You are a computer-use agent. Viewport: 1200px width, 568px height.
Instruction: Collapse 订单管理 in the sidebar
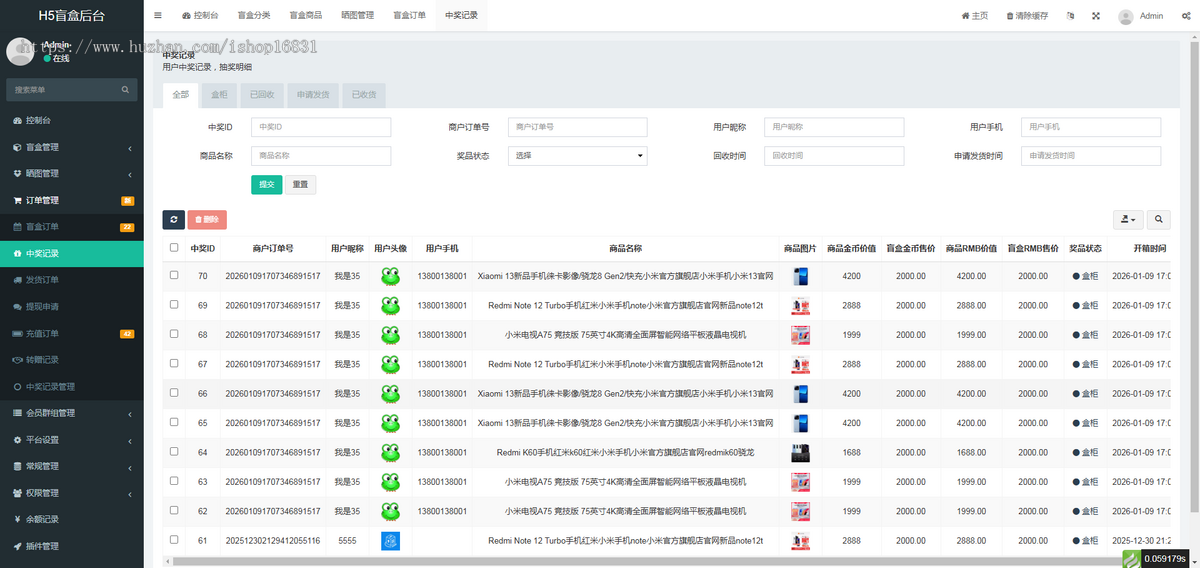(72, 200)
